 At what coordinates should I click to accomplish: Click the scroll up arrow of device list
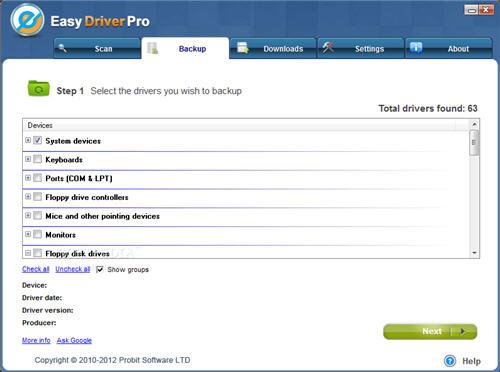(474, 125)
